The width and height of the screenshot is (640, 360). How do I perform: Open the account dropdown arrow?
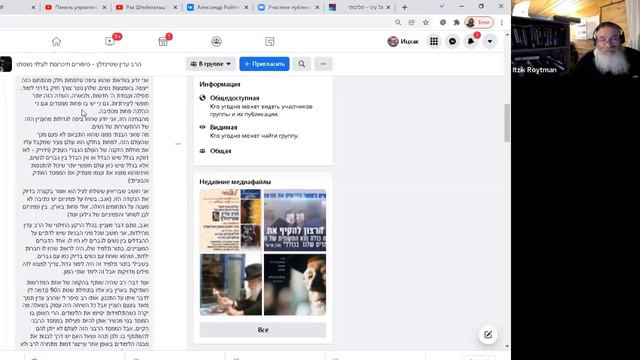489,41
